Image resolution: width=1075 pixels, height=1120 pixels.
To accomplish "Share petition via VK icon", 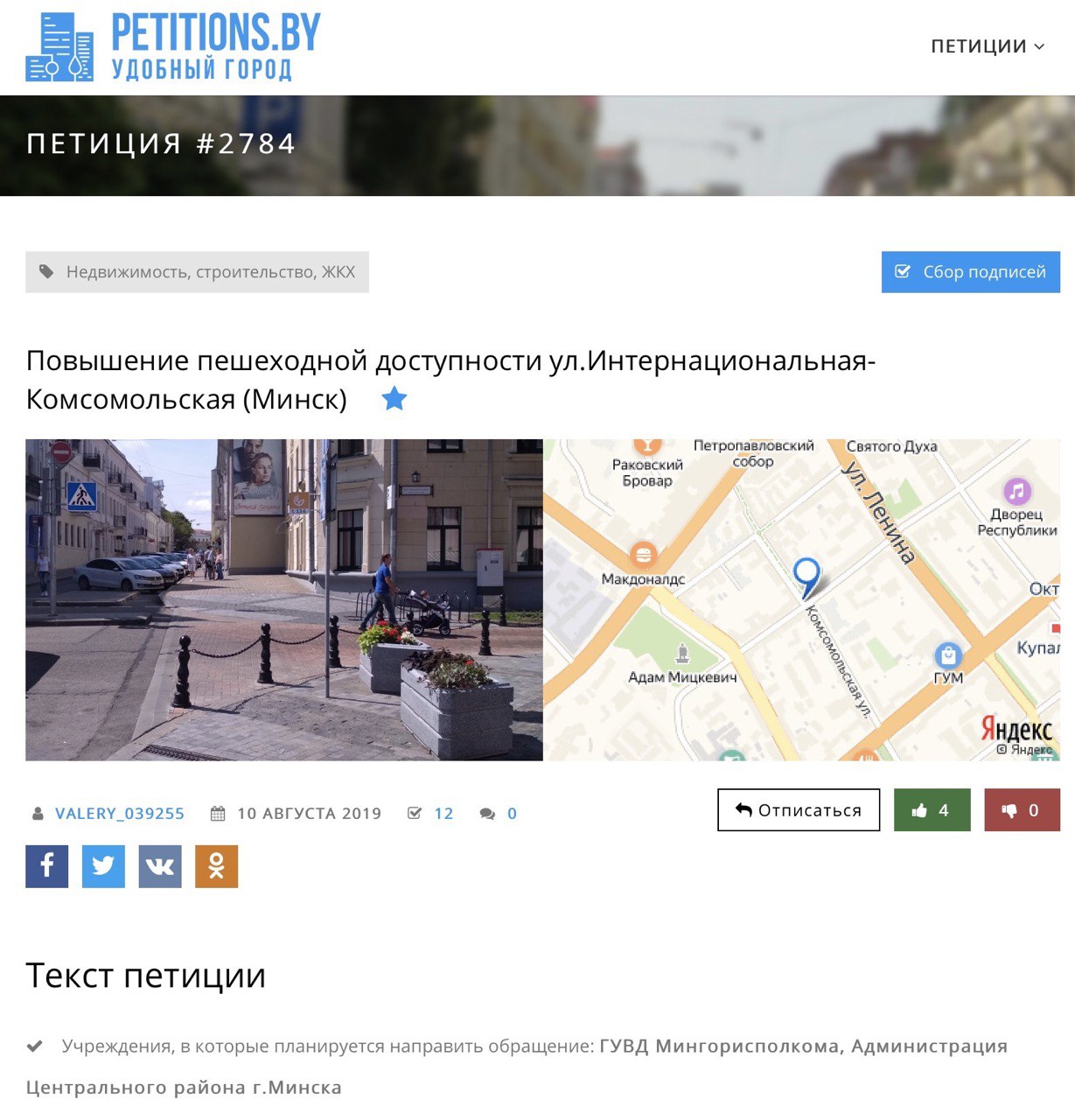I will (x=160, y=866).
